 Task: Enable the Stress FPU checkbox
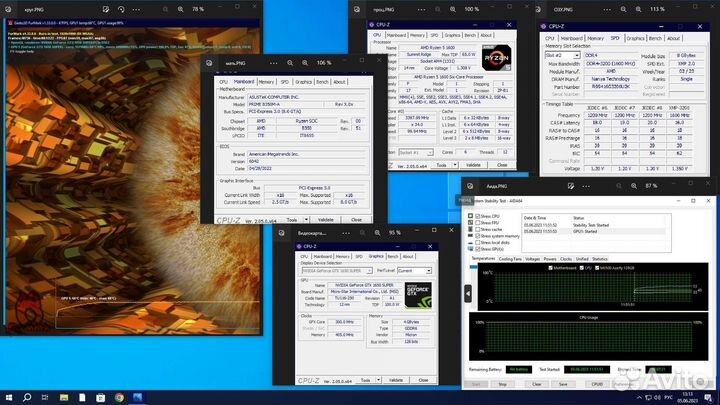coord(478,223)
